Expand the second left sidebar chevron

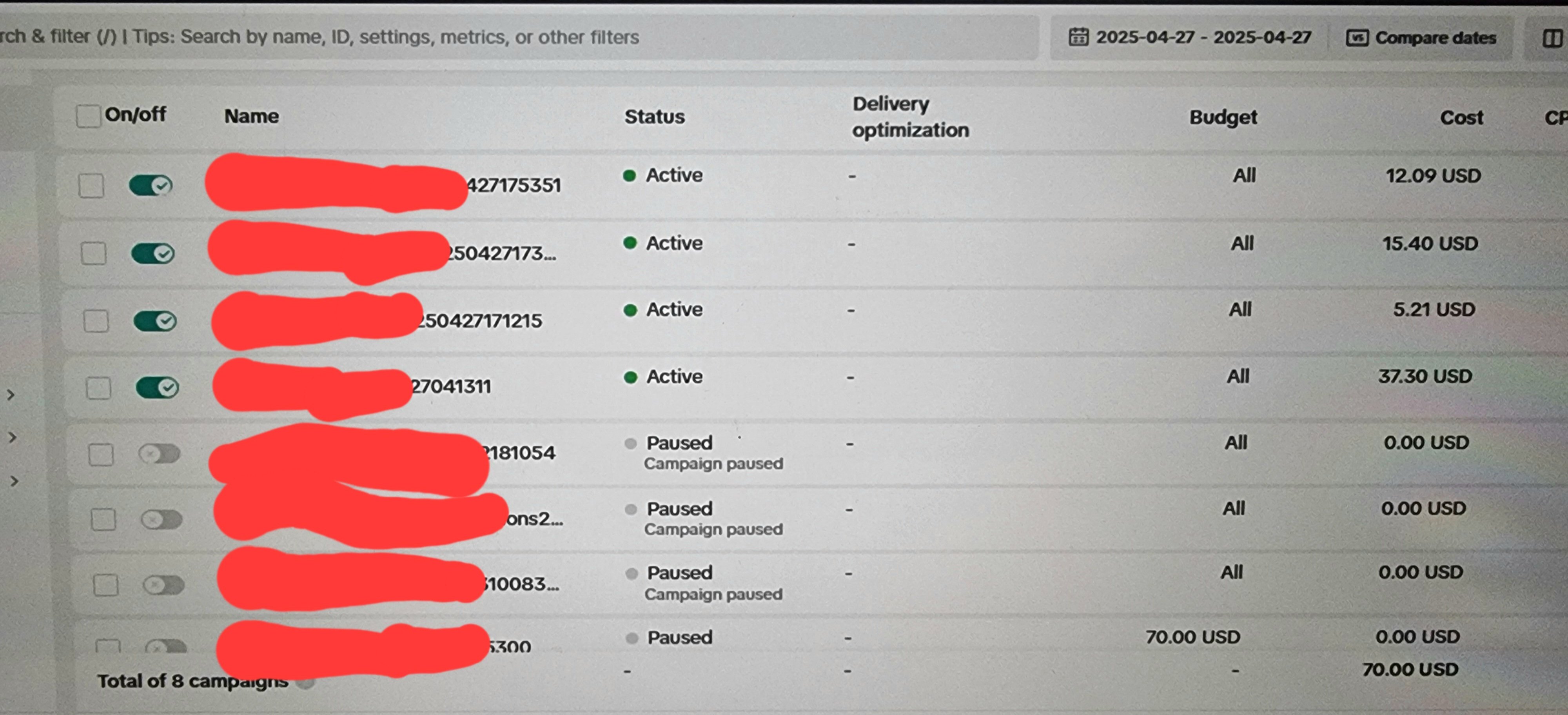[12, 437]
